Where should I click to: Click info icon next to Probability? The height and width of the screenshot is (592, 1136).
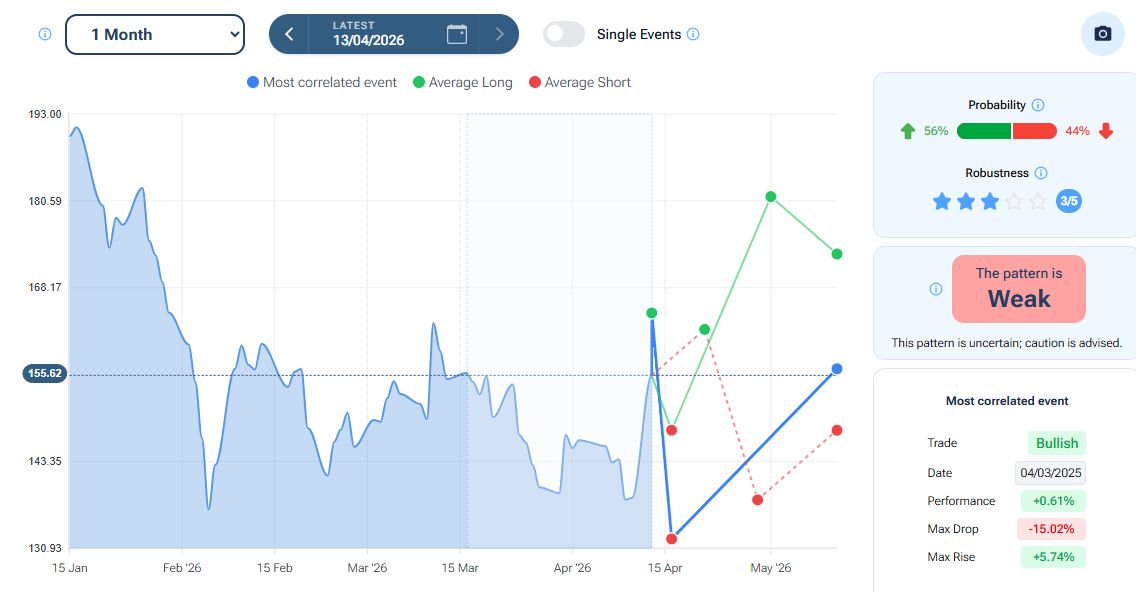1038,105
